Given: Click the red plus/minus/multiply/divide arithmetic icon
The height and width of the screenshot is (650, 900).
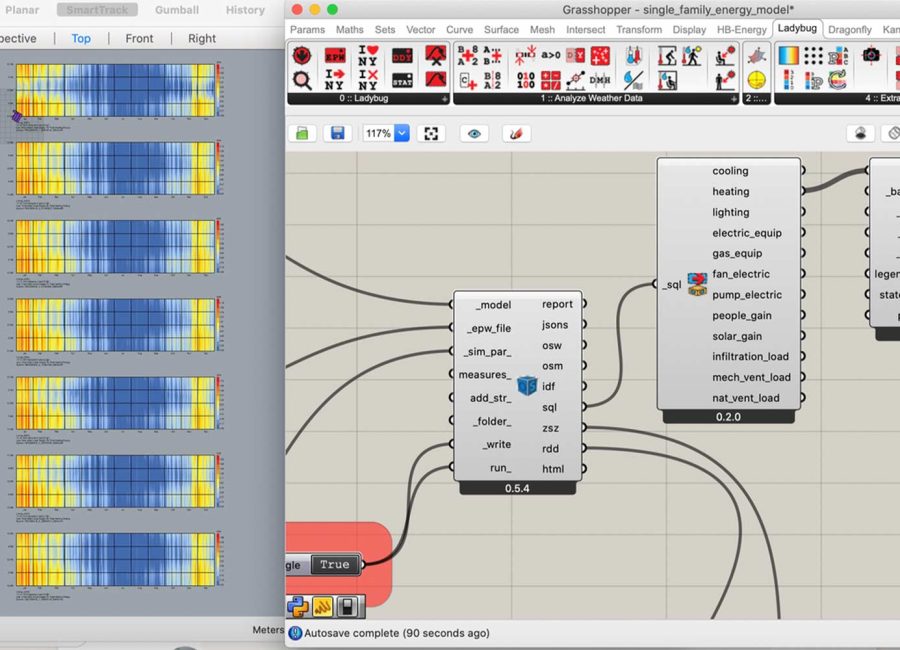Looking at the screenshot, I should pos(550,80).
